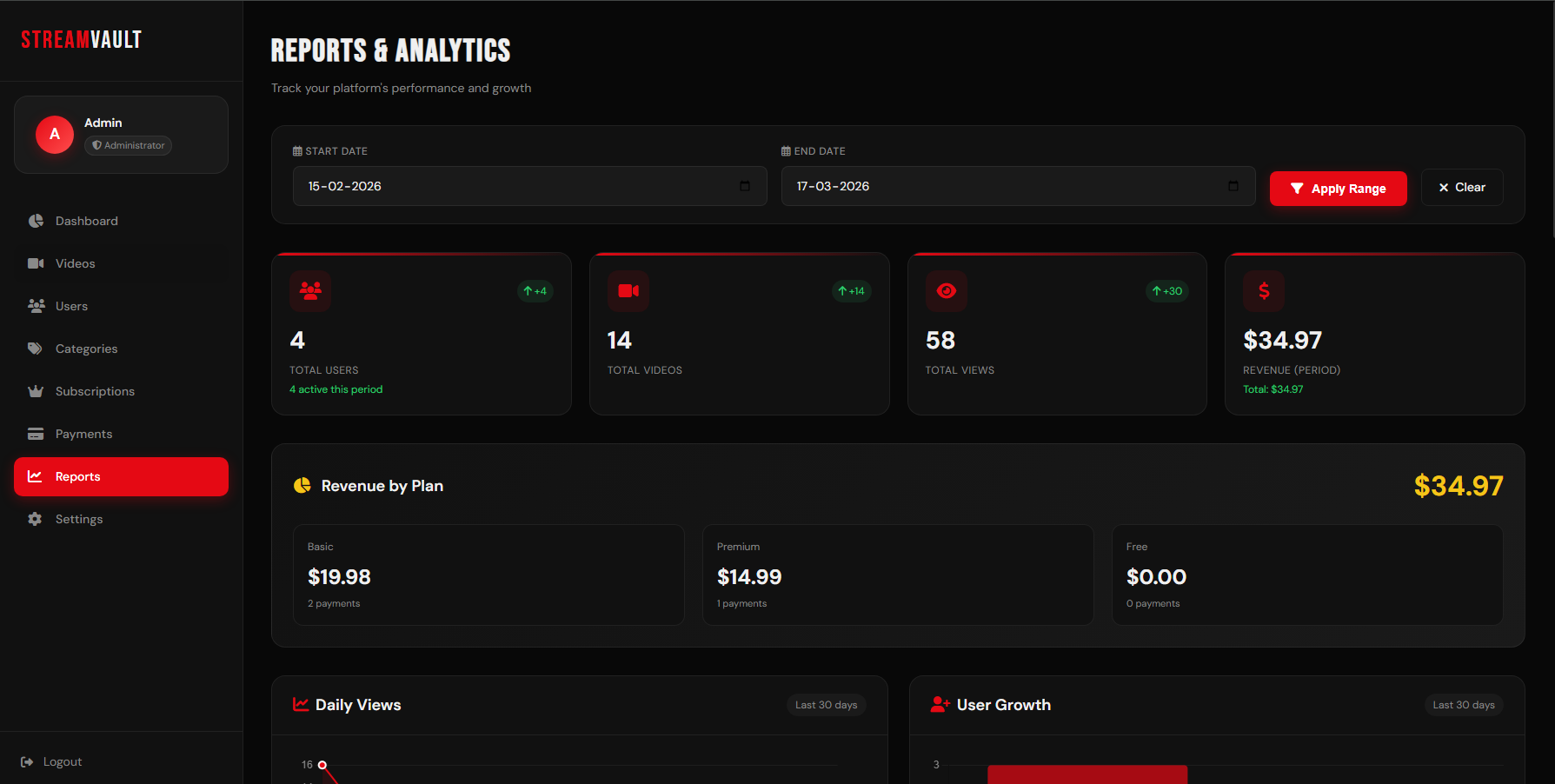Open the Subscriptions page in sidebar

(x=95, y=391)
